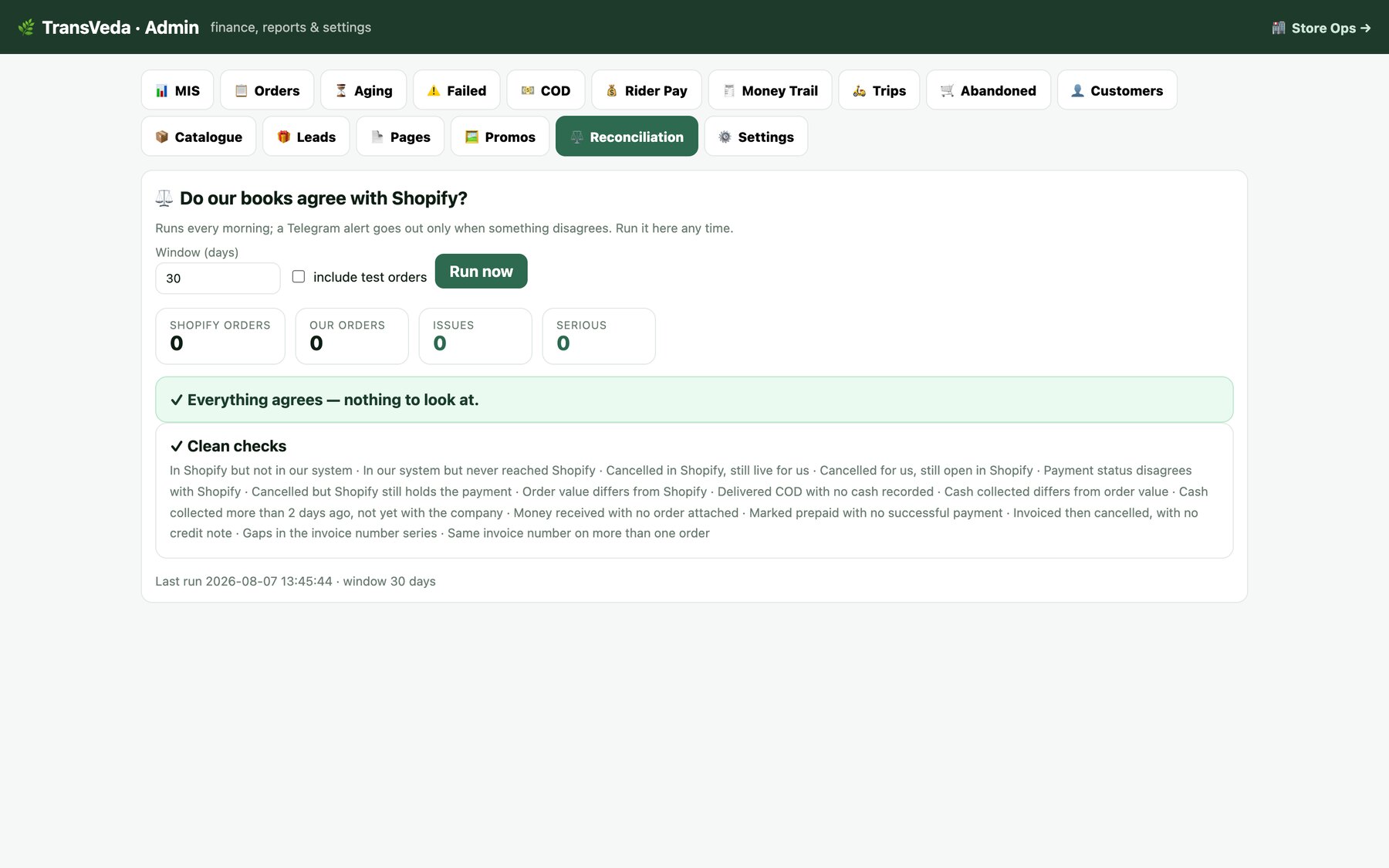Screen dimensions: 1389x868
Task: Click the Our Orders count card
Action: point(352,336)
